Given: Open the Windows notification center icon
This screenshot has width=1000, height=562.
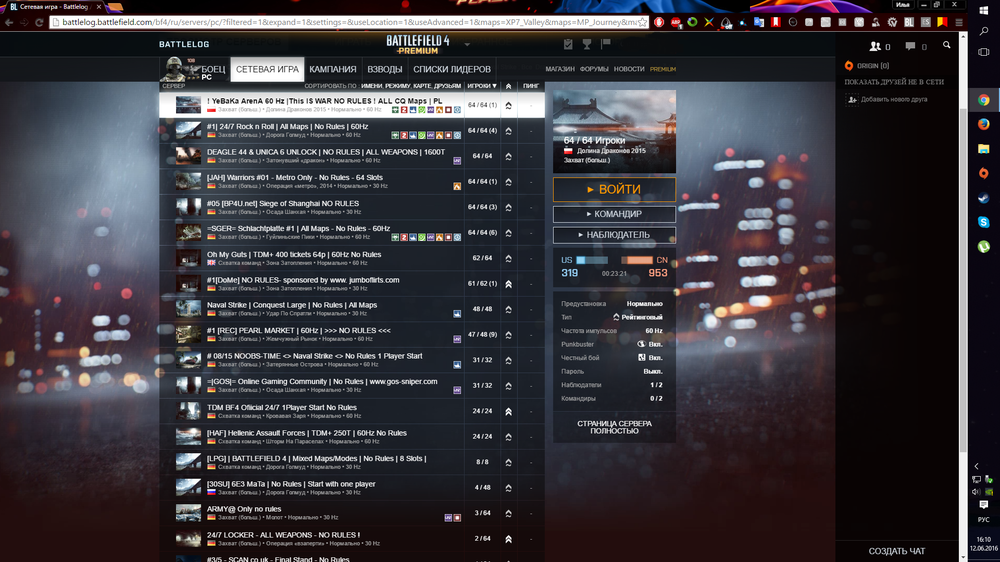Looking at the screenshot, I should 984,505.
